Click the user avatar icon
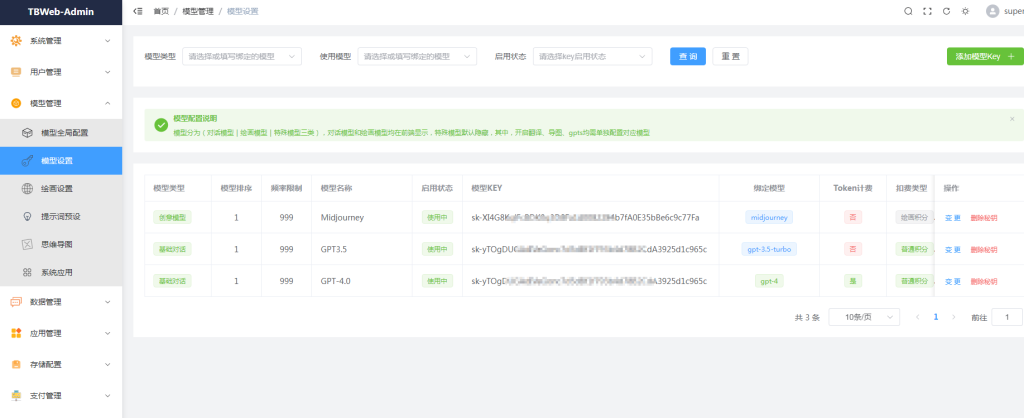Viewport: 1024px width, 418px height. tap(992, 11)
